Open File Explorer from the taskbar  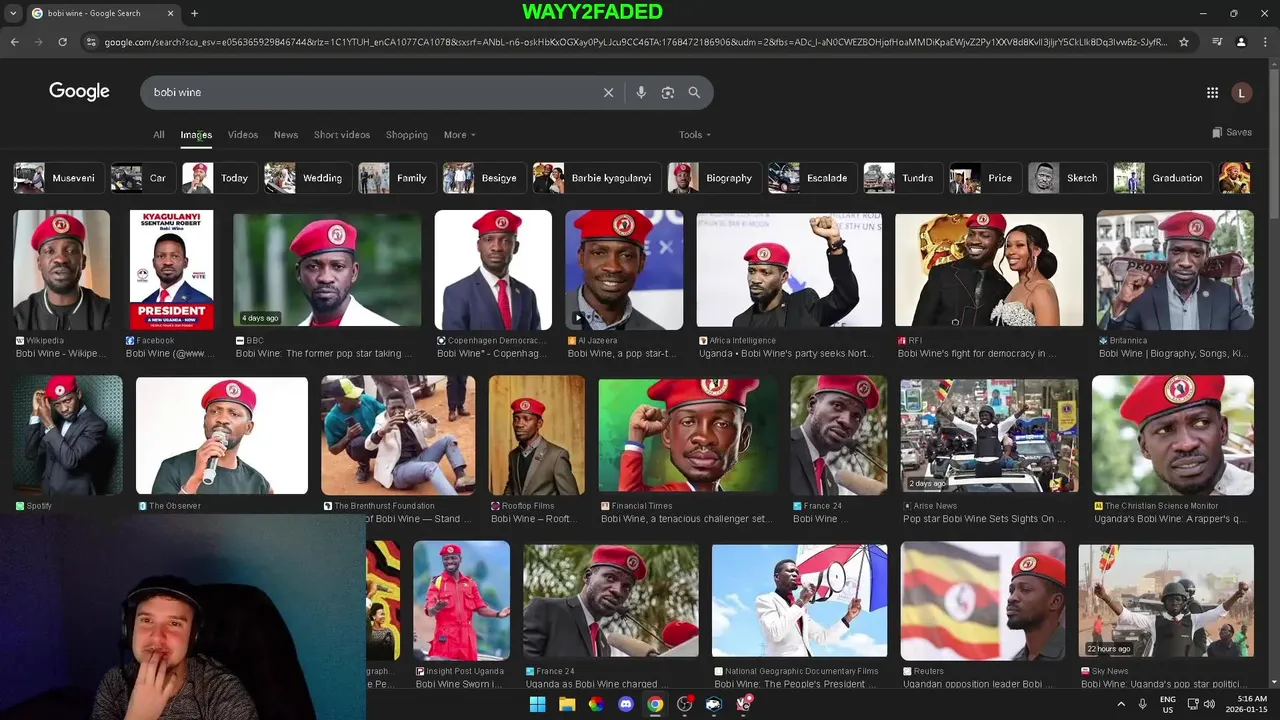567,704
